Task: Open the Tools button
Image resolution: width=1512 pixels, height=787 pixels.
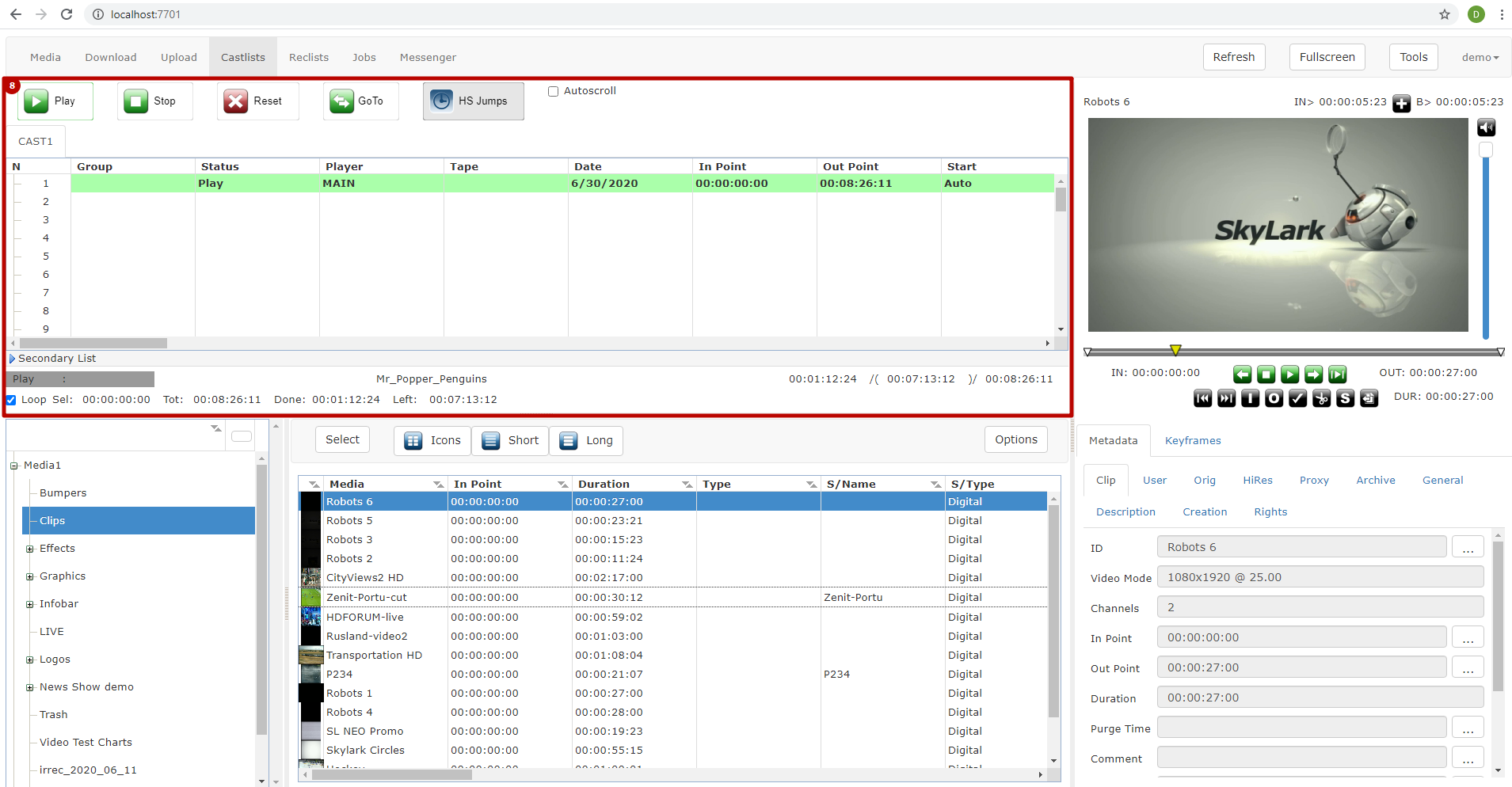Action: pos(1414,57)
